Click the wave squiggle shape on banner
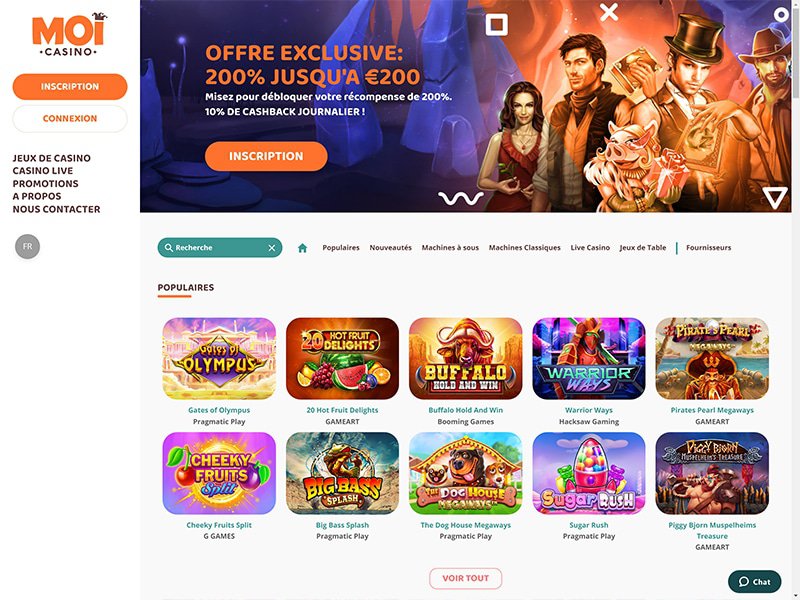The image size is (800, 600). (x=461, y=198)
